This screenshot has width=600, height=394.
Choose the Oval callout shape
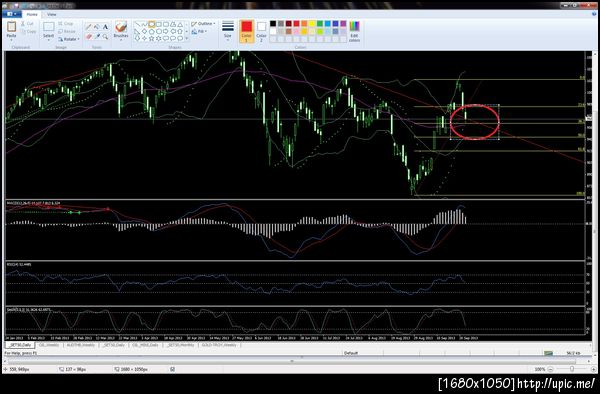tap(173, 38)
